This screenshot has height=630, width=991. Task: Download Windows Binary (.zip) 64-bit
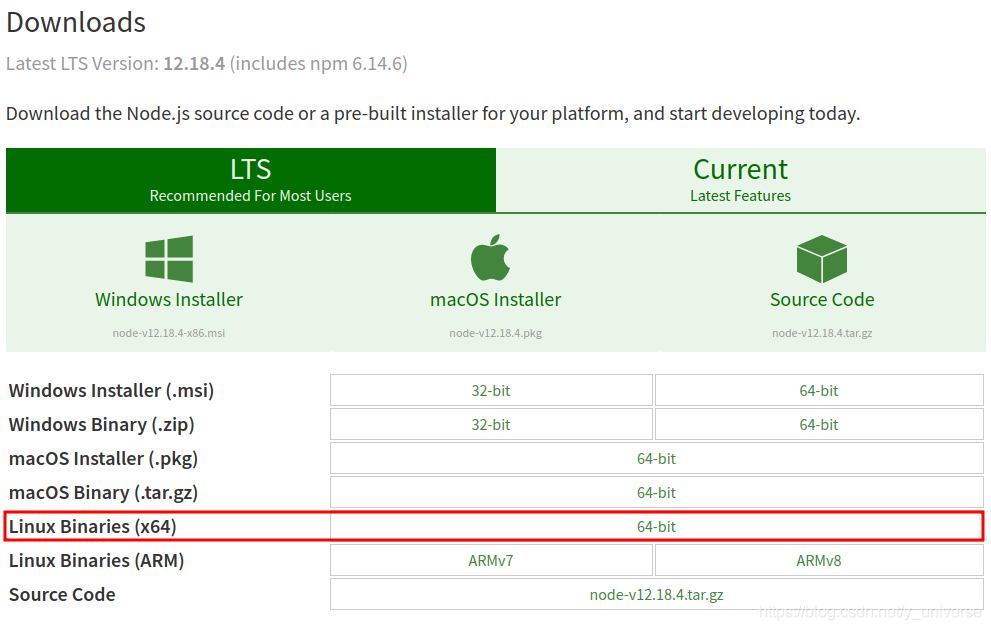tap(819, 425)
